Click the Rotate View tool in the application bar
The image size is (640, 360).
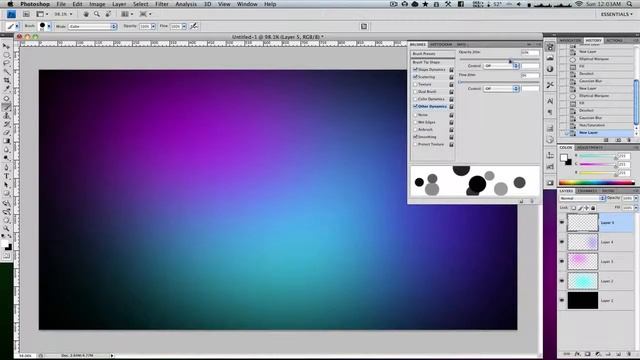(x=108, y=14)
